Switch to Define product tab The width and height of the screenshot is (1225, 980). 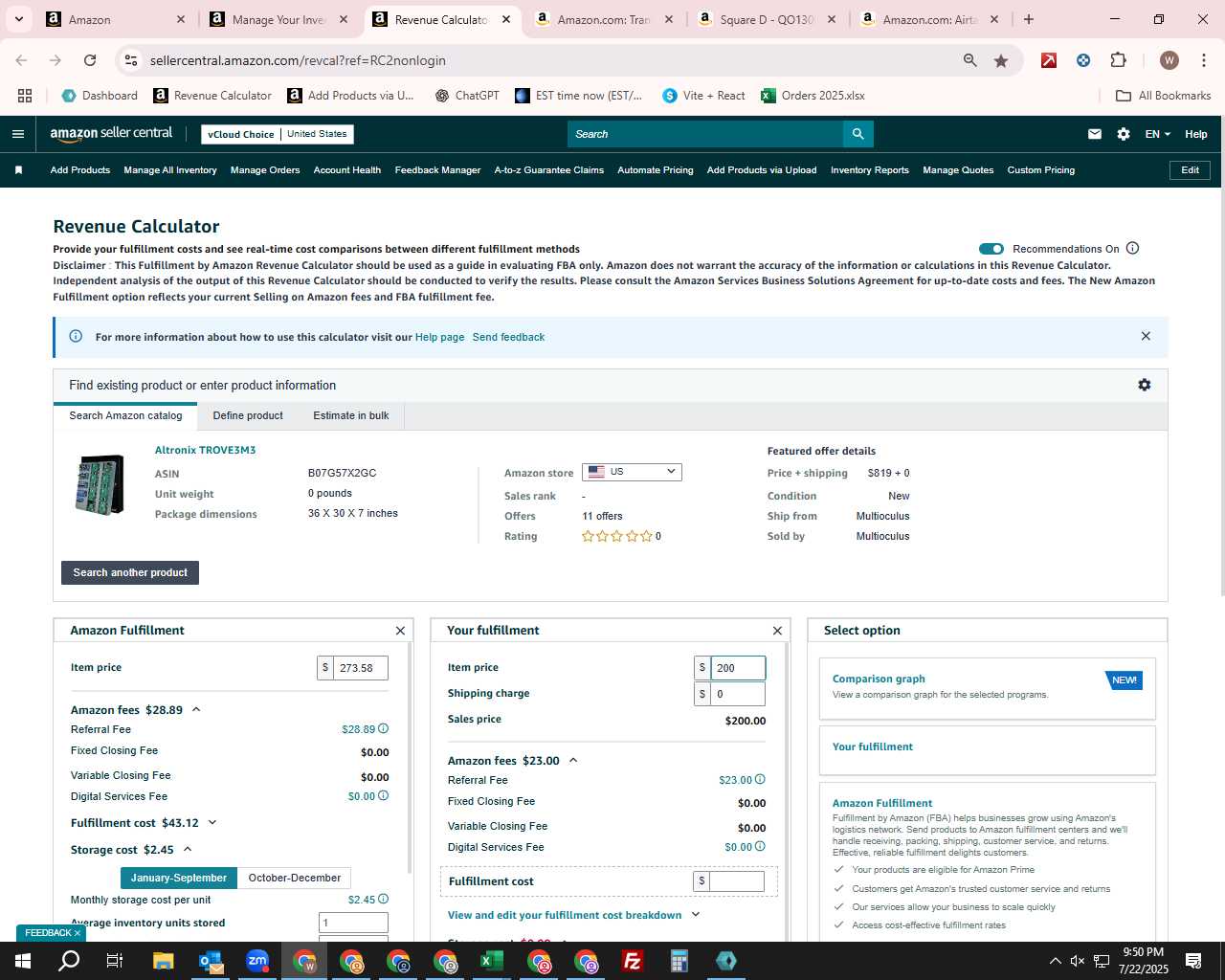tap(248, 415)
